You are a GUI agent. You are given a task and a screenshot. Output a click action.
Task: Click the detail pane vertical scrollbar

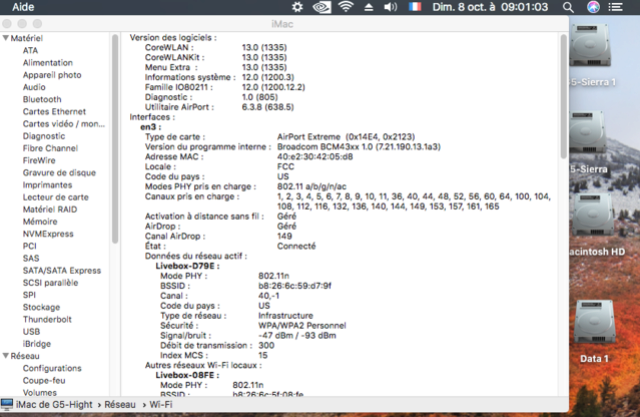click(564, 96)
